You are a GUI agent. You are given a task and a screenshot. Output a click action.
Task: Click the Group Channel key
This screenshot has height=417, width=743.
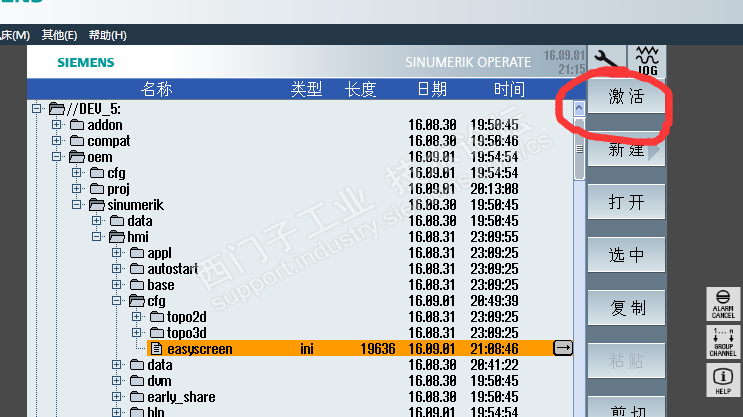(723, 342)
